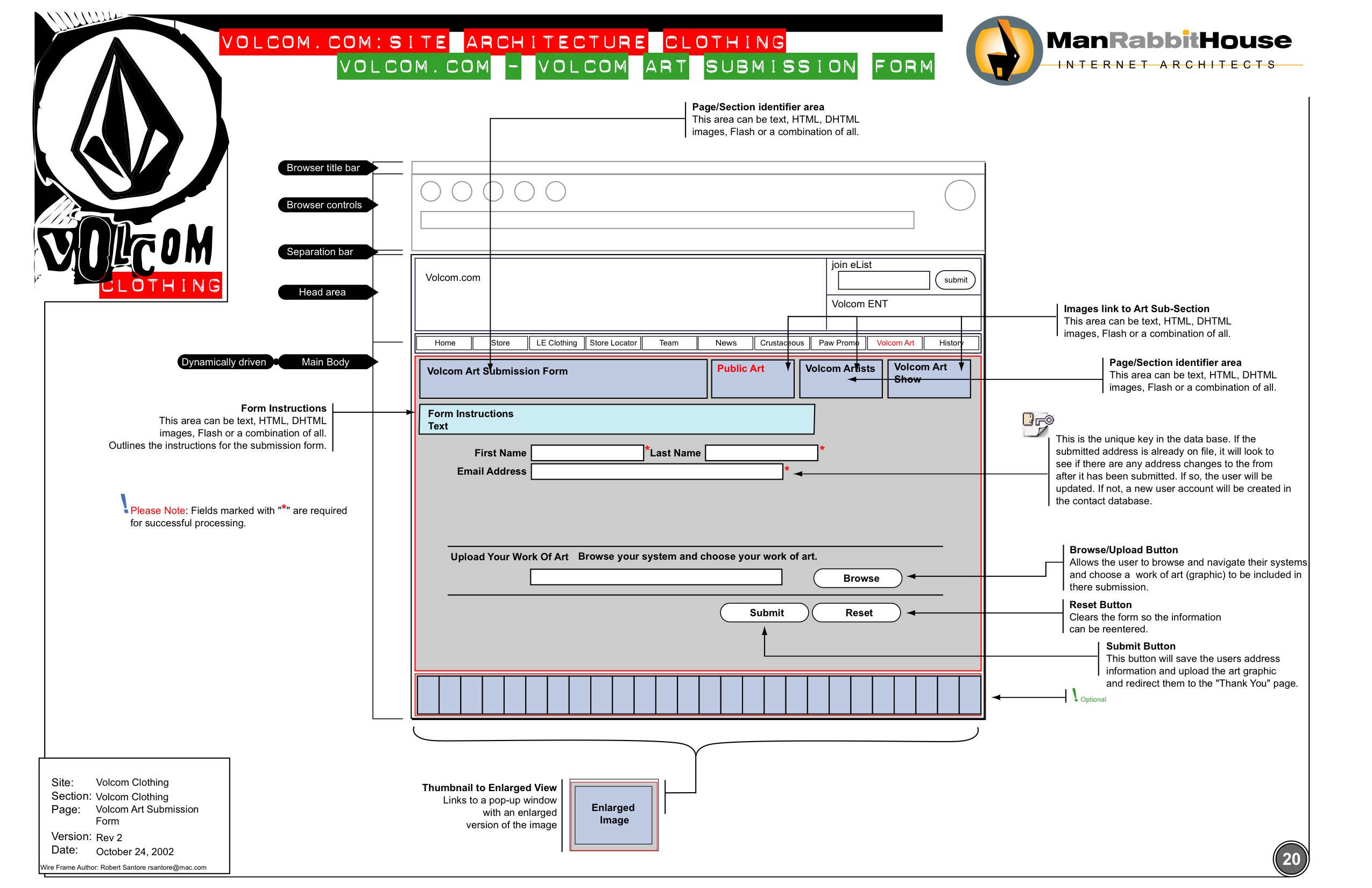1372x888 pixels.
Task: Select the LE Clothing navigation tab
Action: [x=556, y=343]
